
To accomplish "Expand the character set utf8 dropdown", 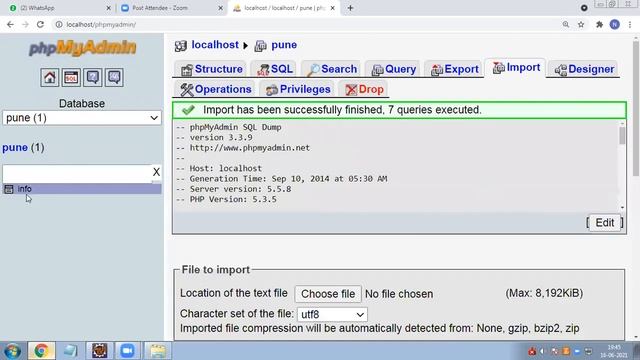I will [332, 315].
